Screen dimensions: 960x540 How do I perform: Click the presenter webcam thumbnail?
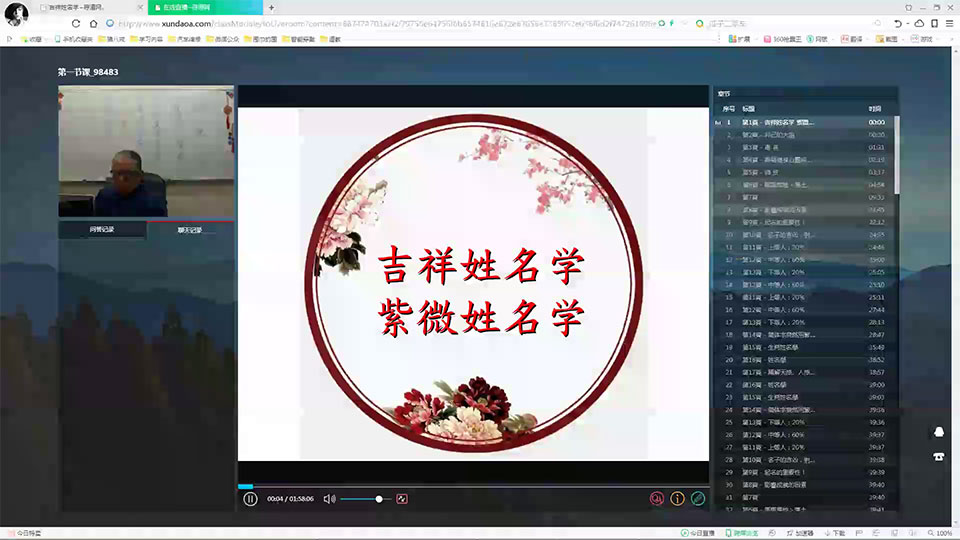tap(146, 151)
